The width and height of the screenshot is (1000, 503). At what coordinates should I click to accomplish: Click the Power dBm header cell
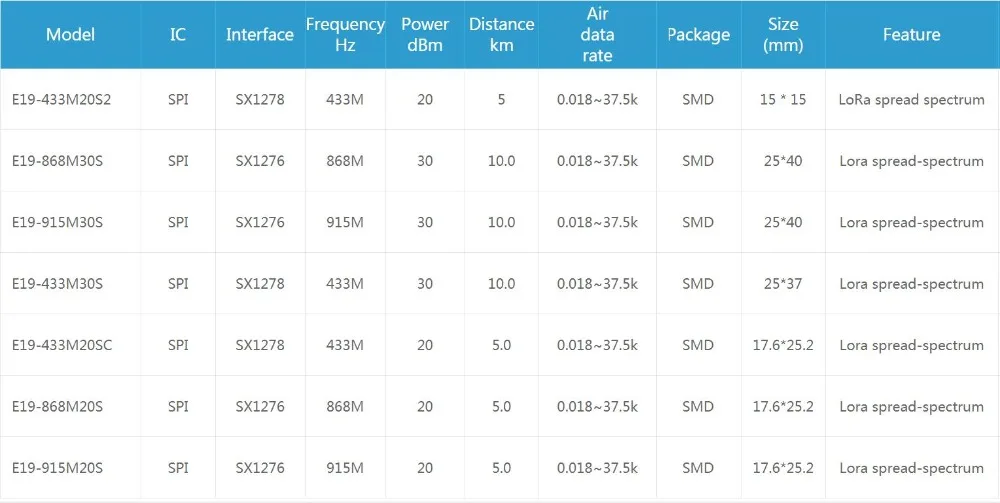(425, 34)
